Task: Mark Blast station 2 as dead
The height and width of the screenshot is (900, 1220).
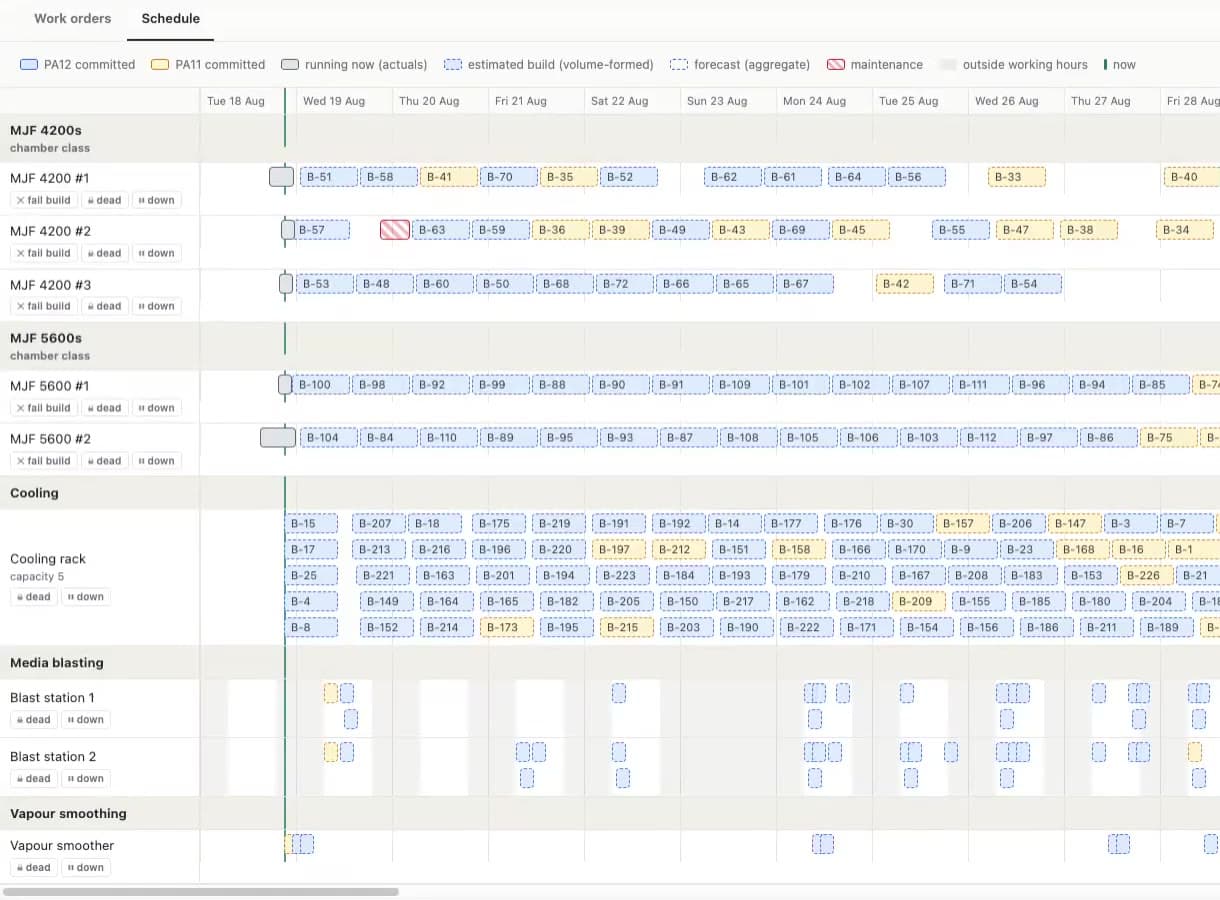Action: click(33, 779)
